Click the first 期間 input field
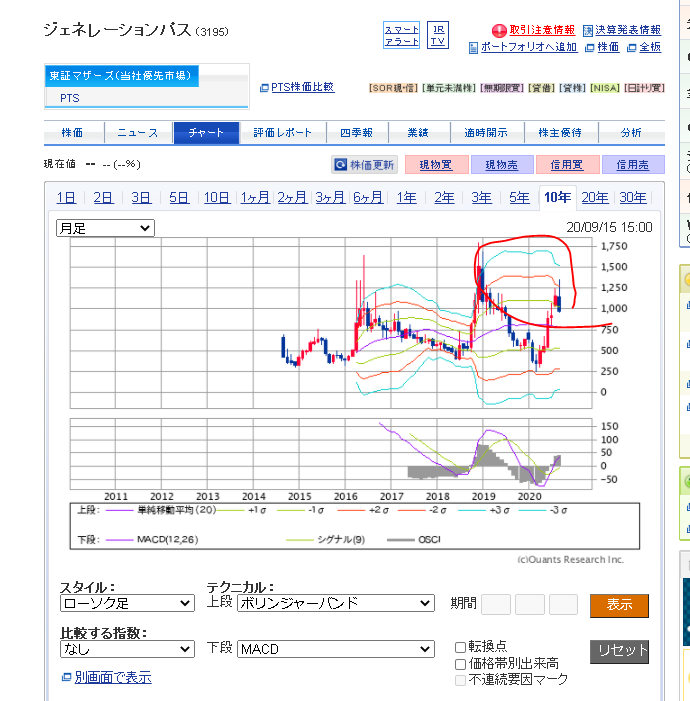Image resolution: width=690 pixels, height=701 pixels. click(496, 604)
